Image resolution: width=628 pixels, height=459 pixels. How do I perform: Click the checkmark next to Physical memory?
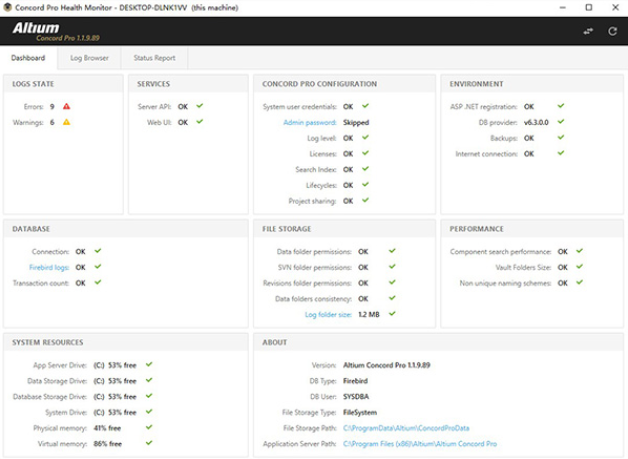(x=149, y=427)
